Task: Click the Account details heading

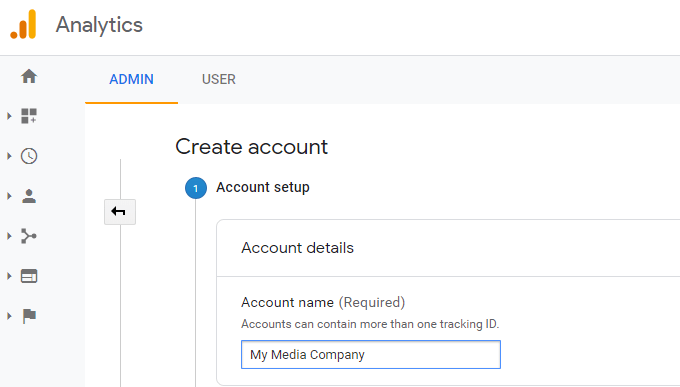Action: click(x=298, y=248)
